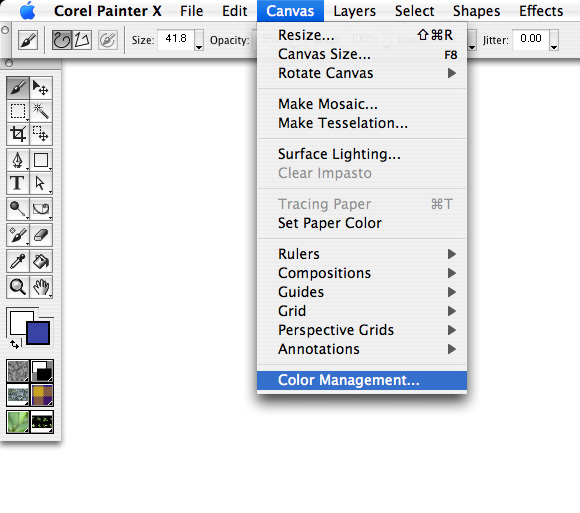
Task: Pick the Pen tool
Action: (x=18, y=160)
